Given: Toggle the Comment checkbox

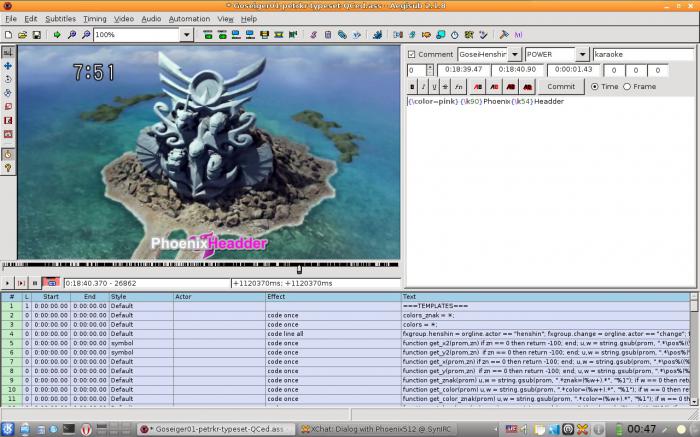Looking at the screenshot, I should pyautogui.click(x=412, y=54).
